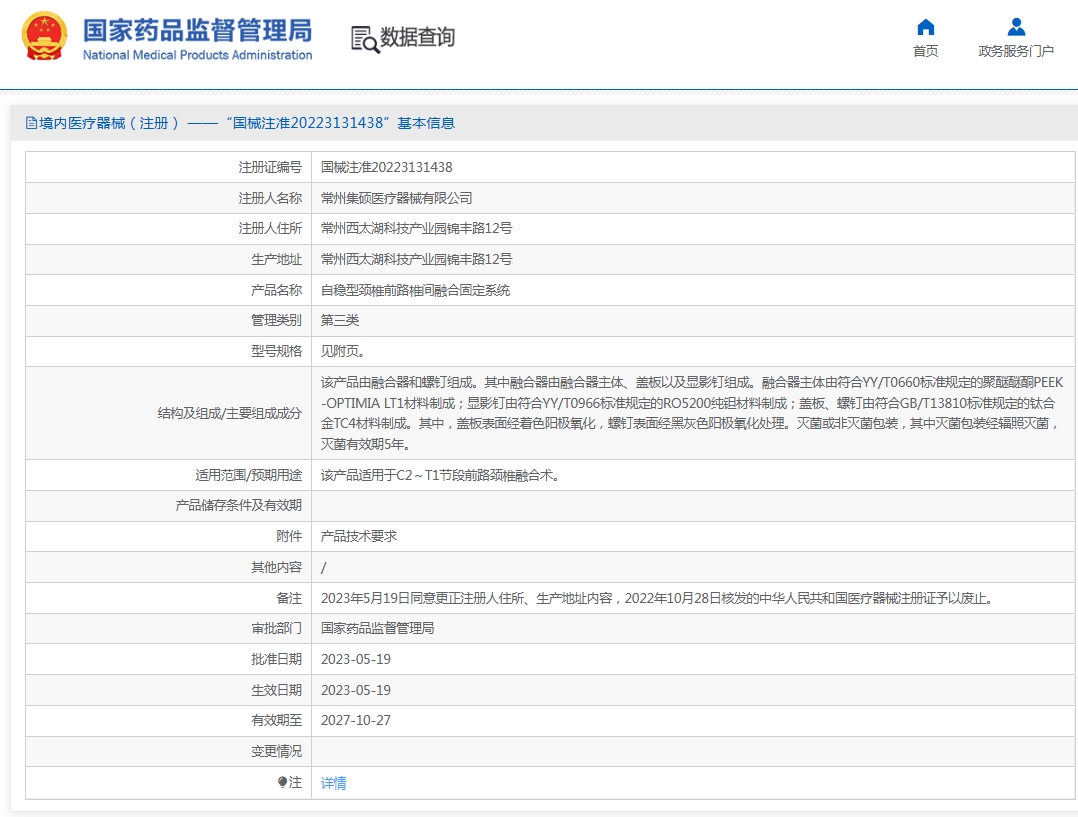Click the 适用范围/预期用途 label
Screen dimensions: 1078x817
point(248,475)
